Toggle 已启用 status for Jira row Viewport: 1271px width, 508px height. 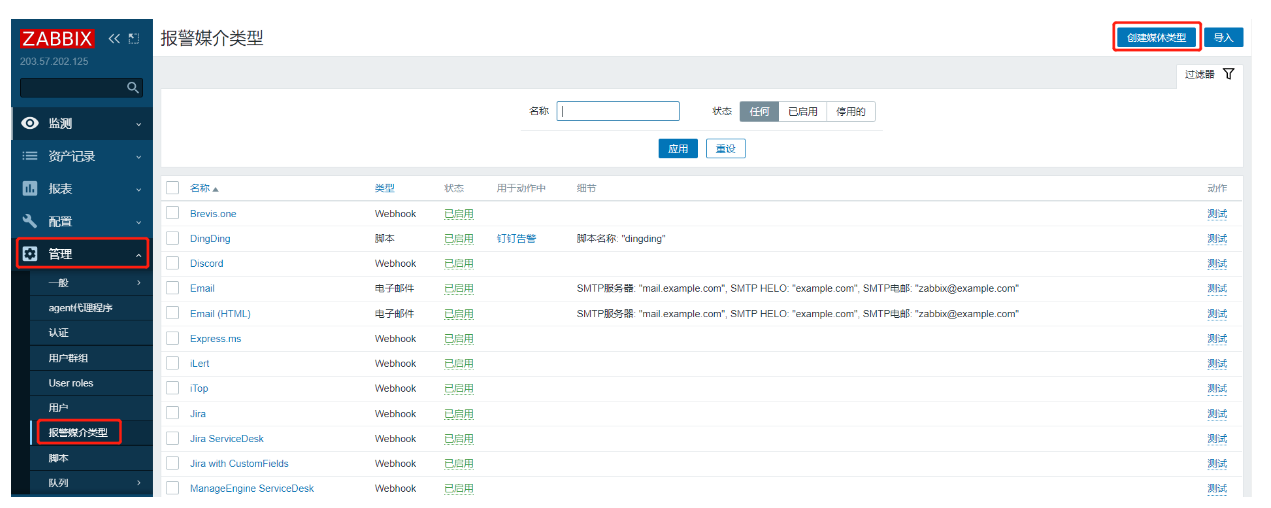[x=459, y=414]
